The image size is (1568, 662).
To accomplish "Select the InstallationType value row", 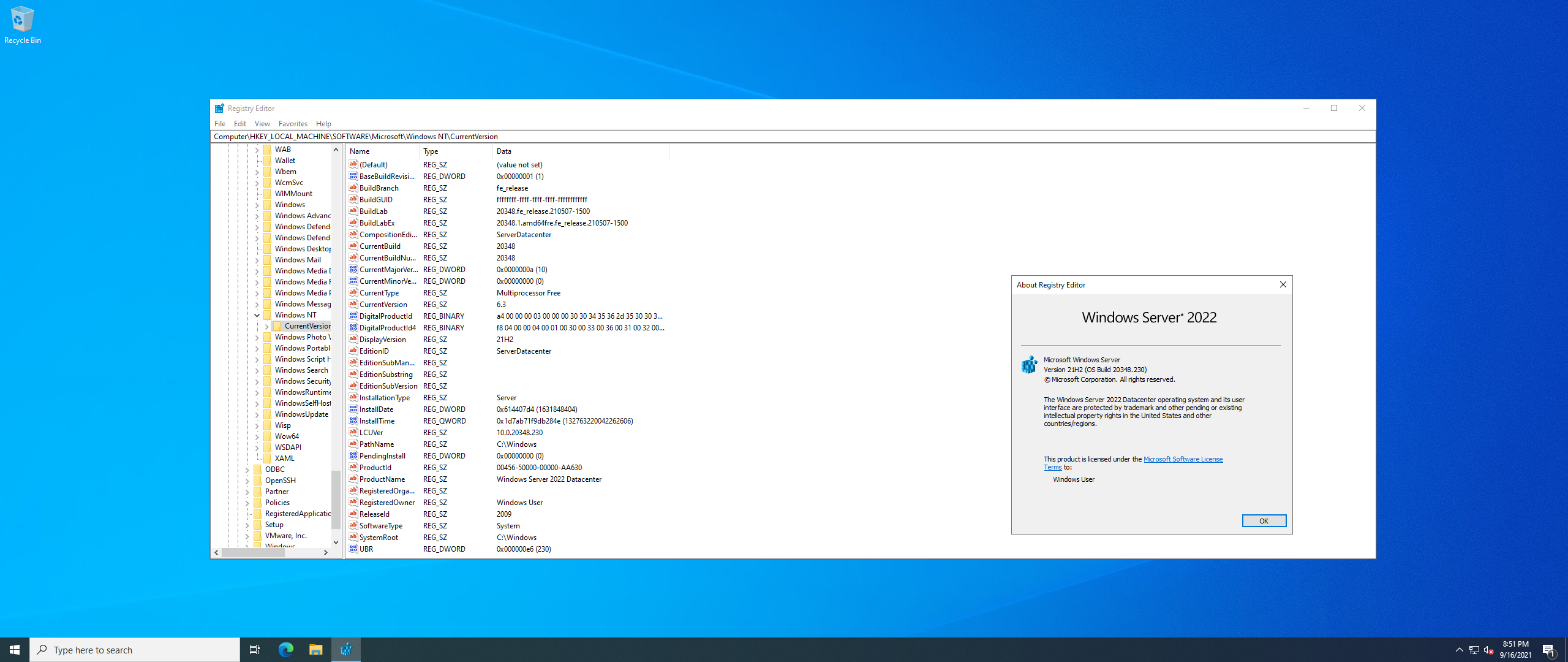I will [508, 397].
